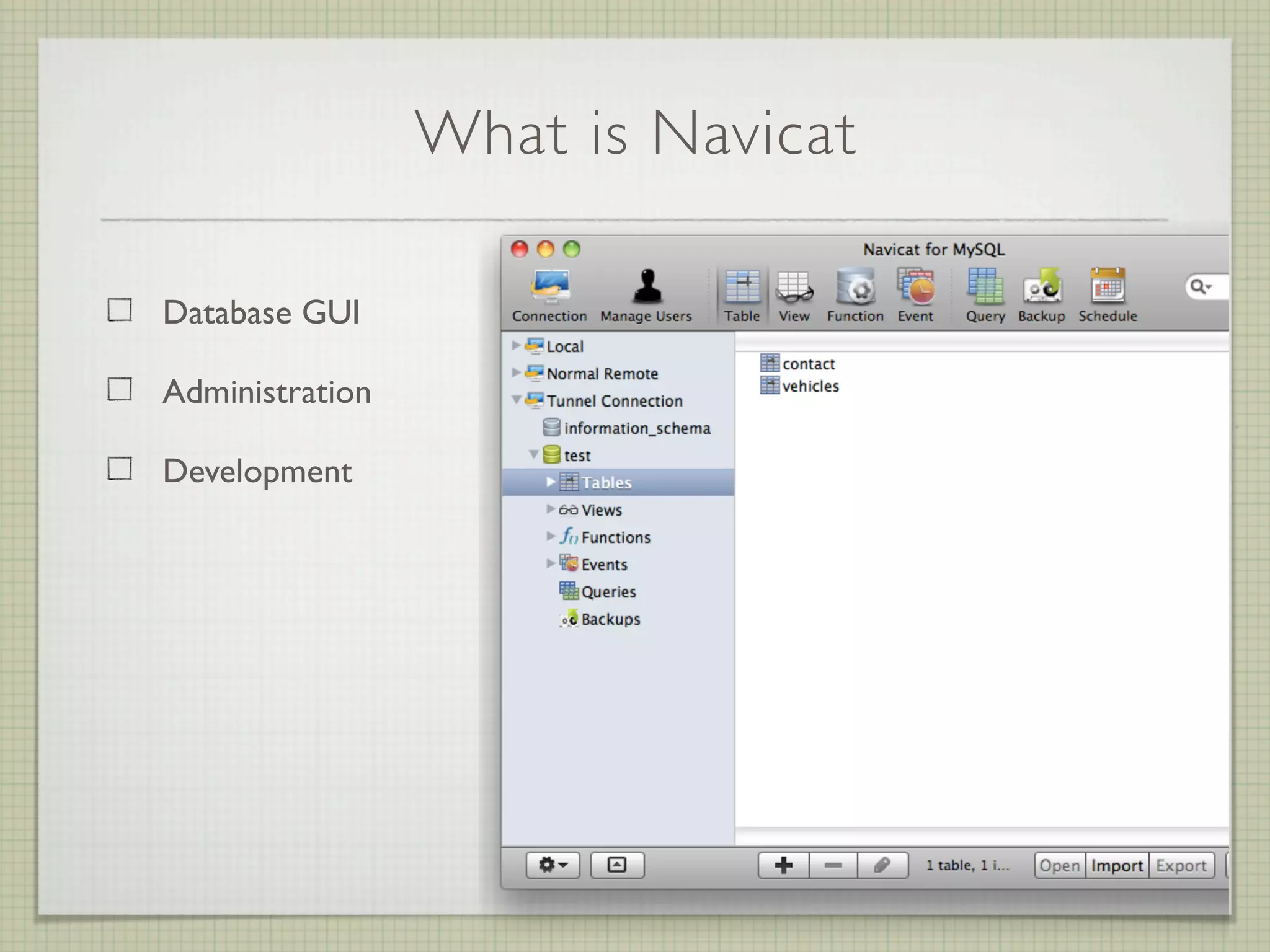Select the Events tree item
Image resolution: width=1270 pixels, height=952 pixels.
tap(593, 564)
